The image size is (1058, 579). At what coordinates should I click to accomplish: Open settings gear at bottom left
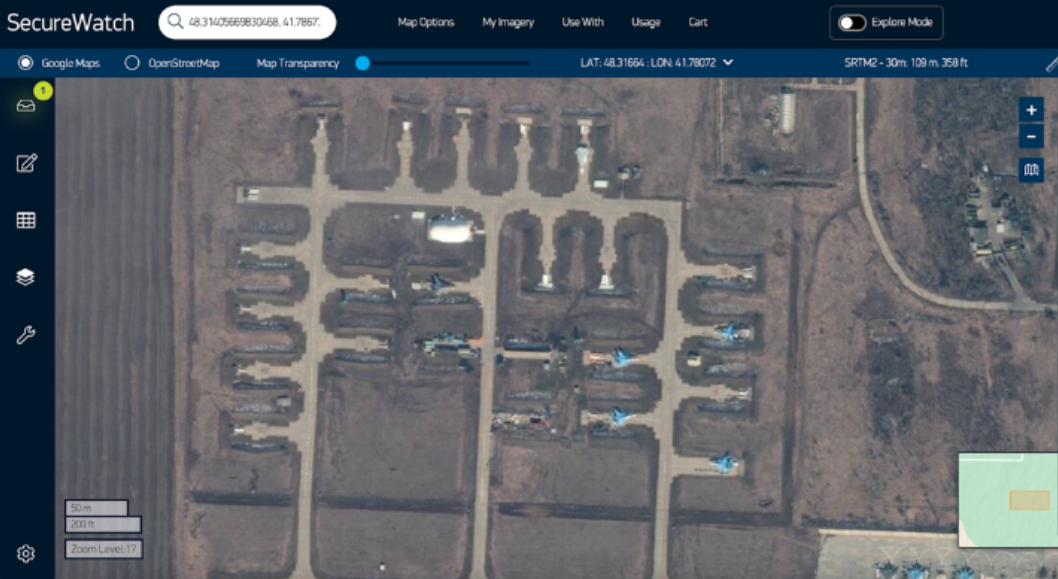[x=26, y=553]
